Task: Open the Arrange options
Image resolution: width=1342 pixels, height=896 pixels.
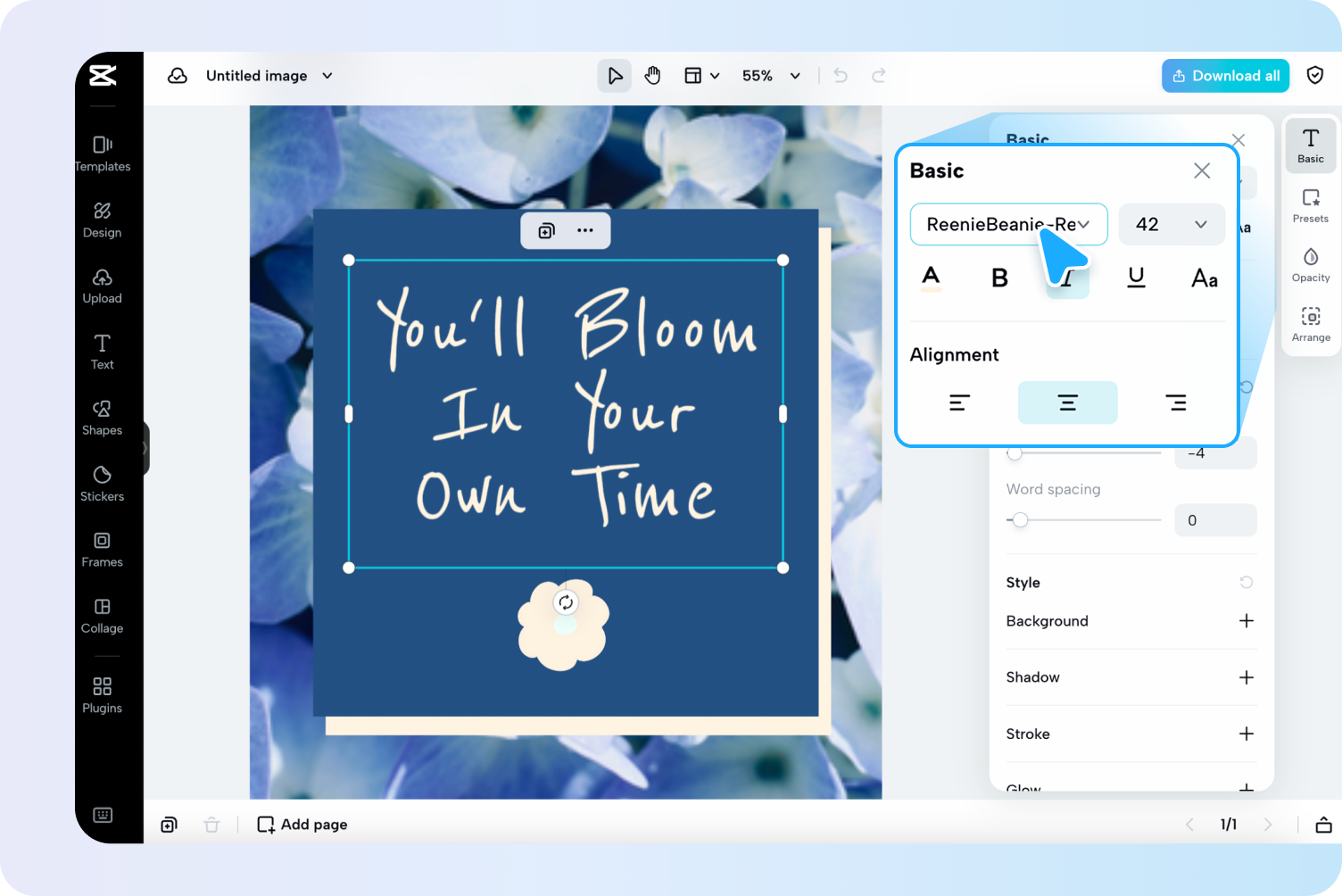Action: point(1310,323)
